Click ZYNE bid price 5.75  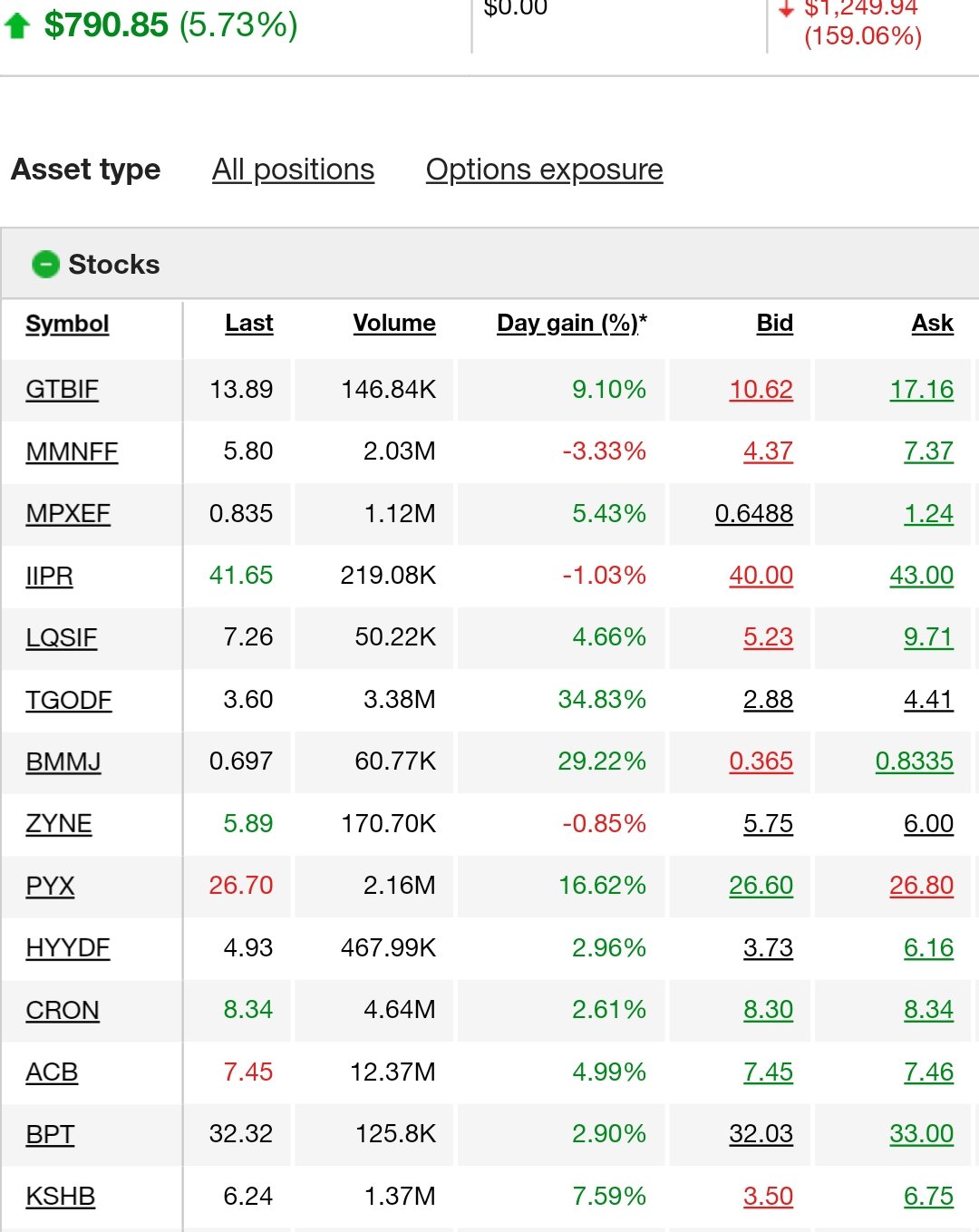[x=769, y=823]
